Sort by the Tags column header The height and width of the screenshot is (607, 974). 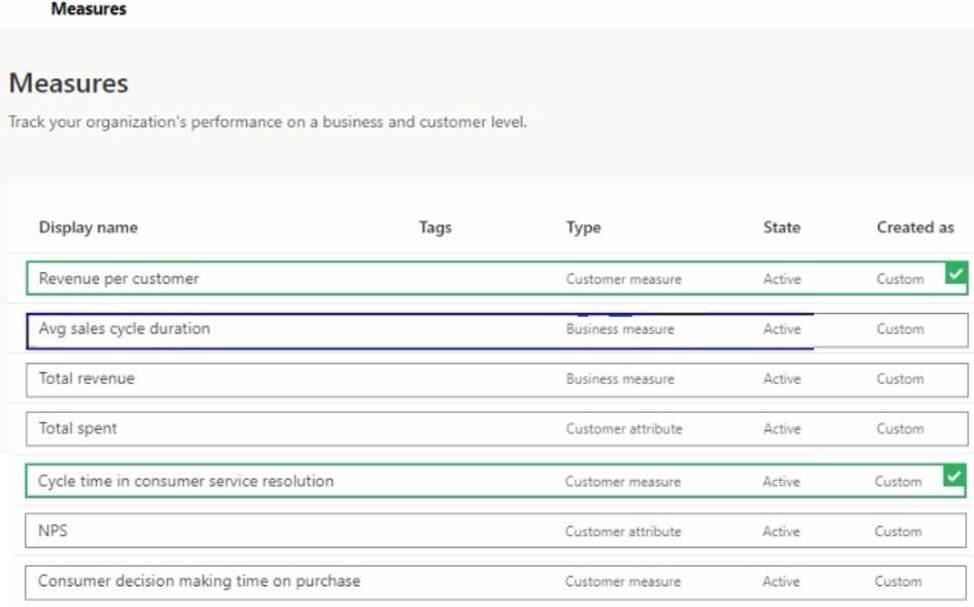(x=435, y=227)
